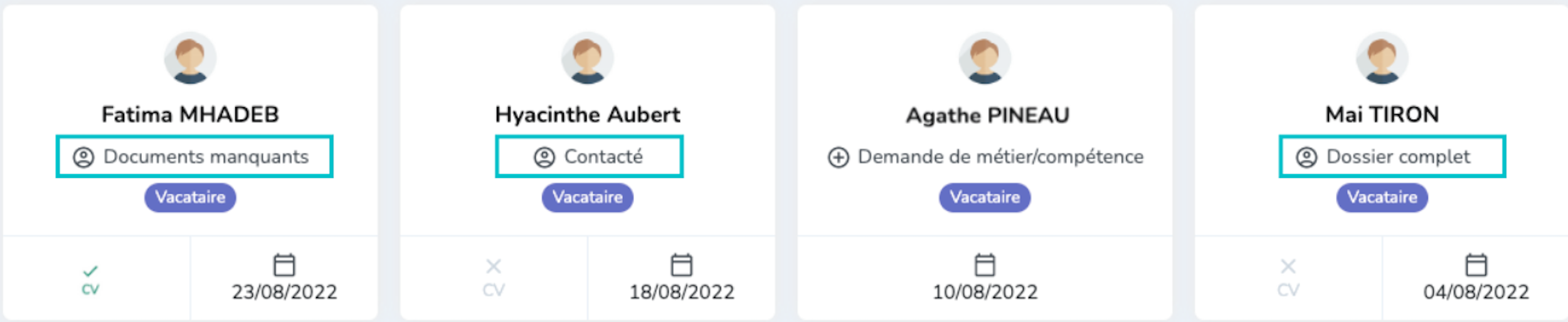Open the Hyacinthe Aubert name link

tap(587, 115)
